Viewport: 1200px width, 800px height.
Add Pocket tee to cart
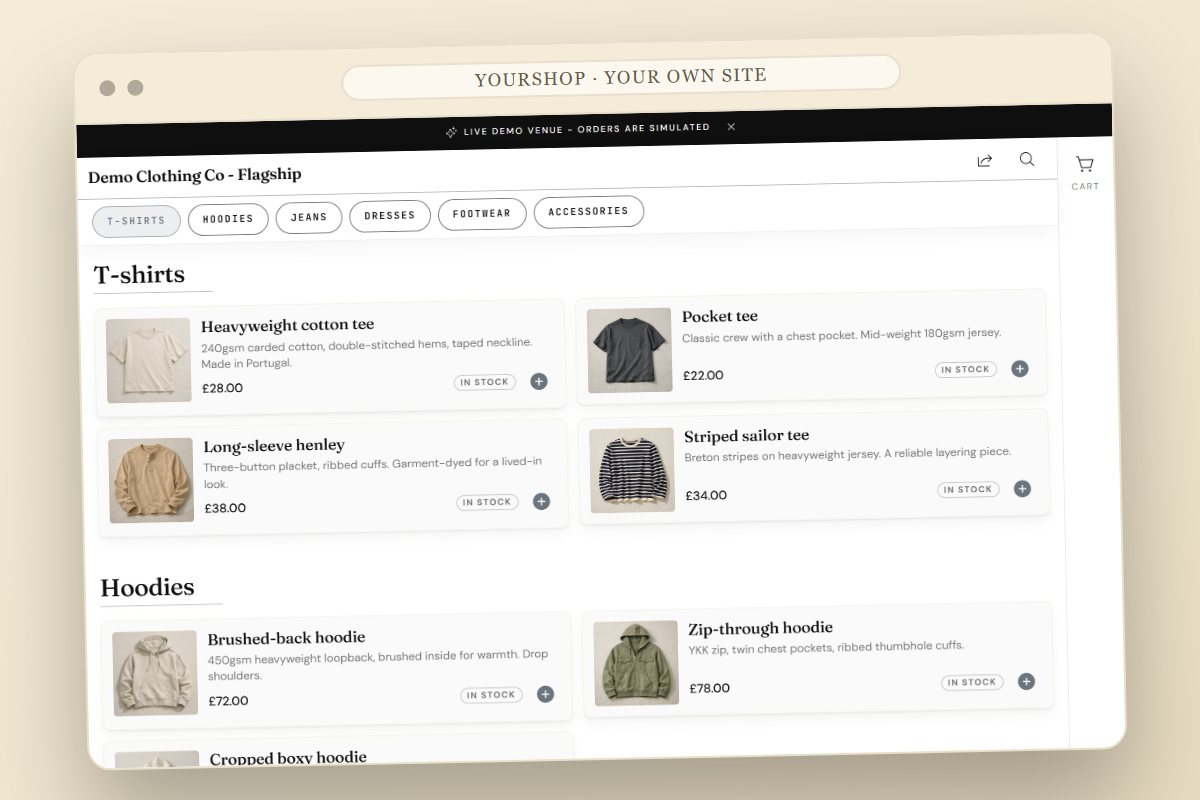[x=1020, y=368]
